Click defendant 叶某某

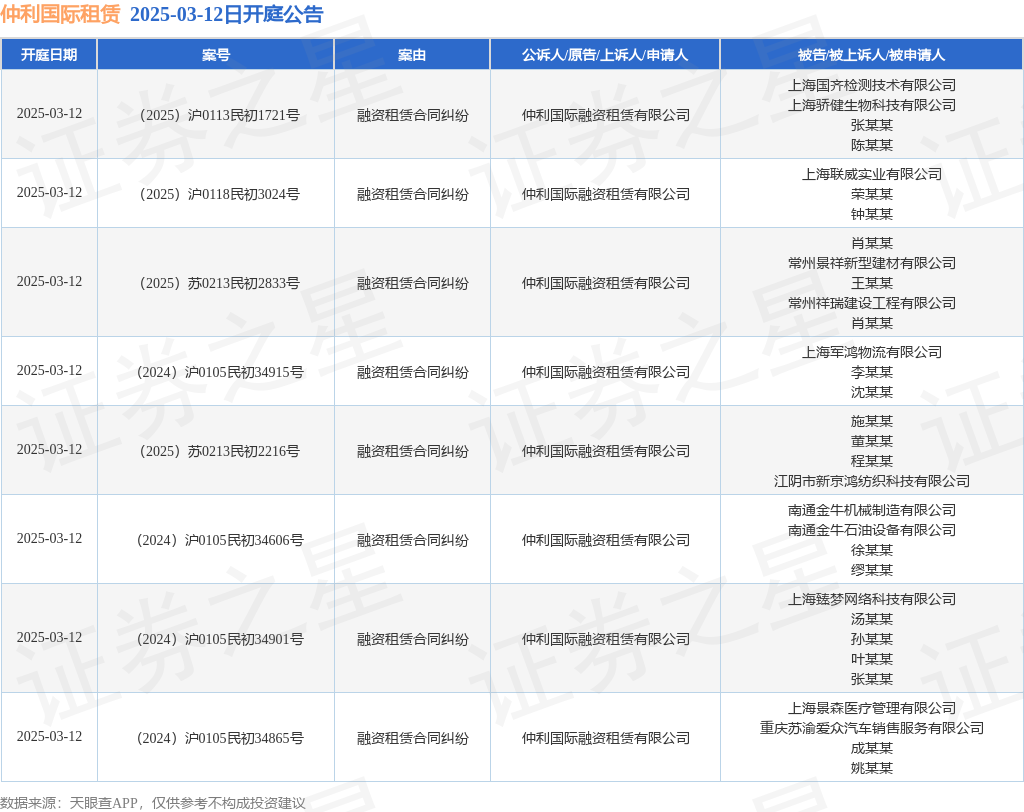(x=872, y=659)
